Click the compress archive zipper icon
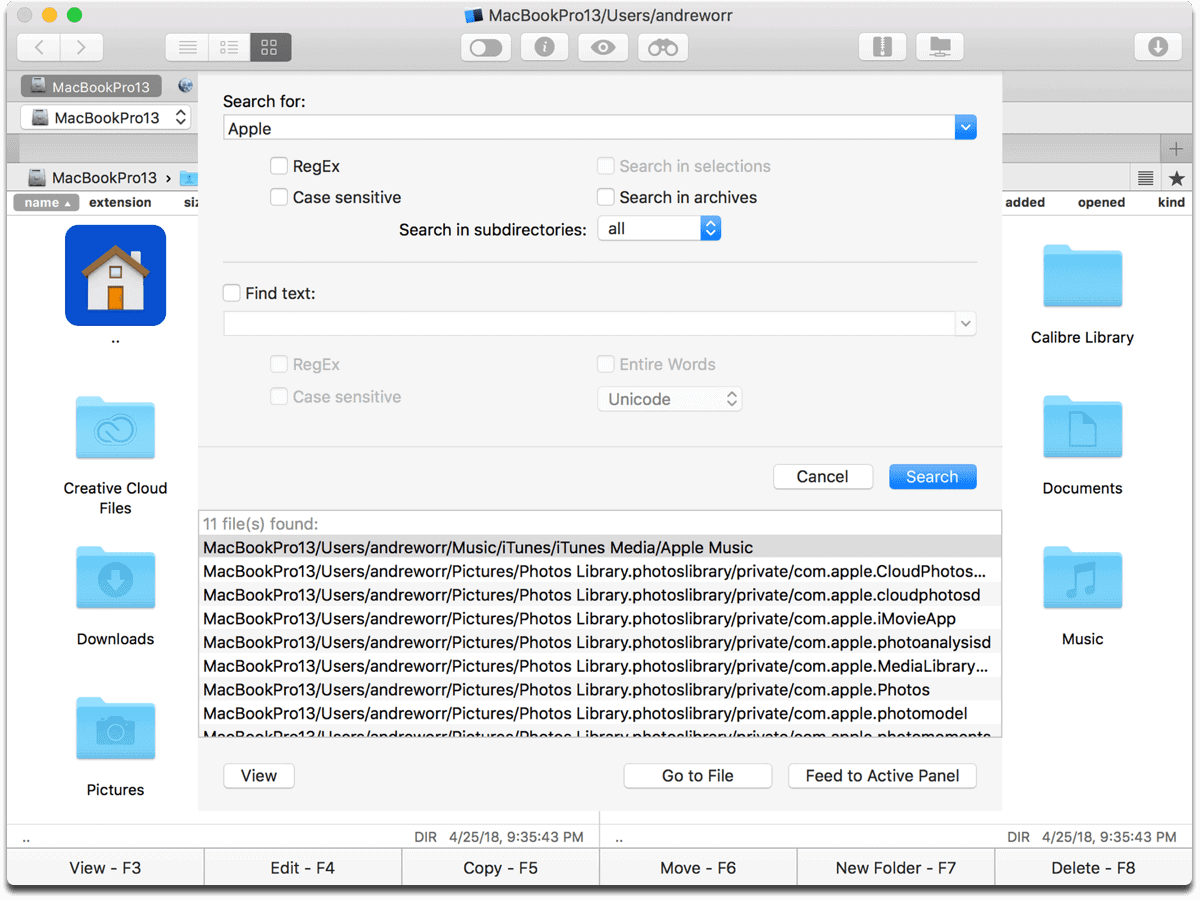Image resolution: width=1200 pixels, height=900 pixels. [x=883, y=47]
